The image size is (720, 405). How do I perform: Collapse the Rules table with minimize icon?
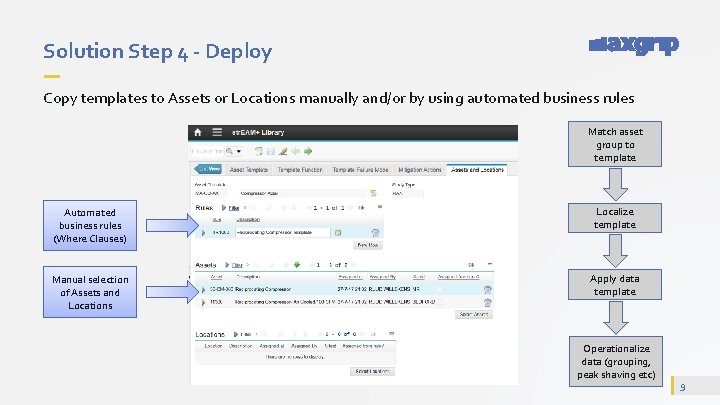click(380, 207)
